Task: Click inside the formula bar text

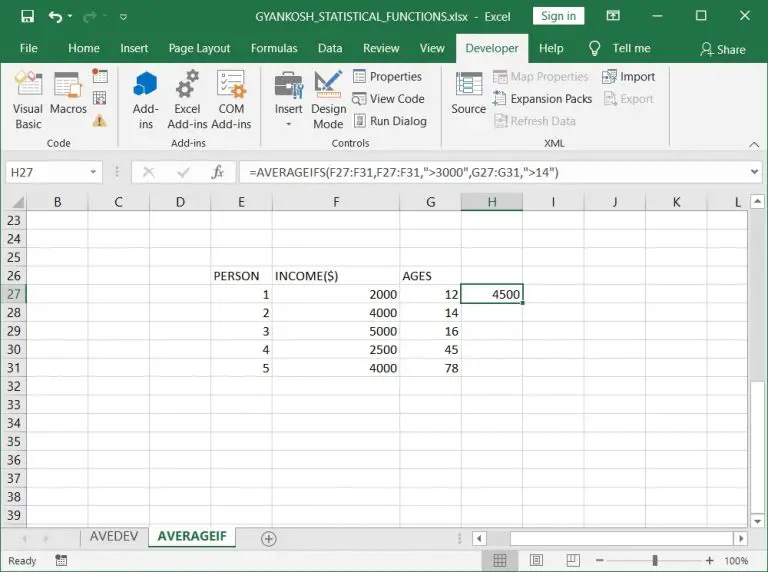Action: (x=404, y=172)
